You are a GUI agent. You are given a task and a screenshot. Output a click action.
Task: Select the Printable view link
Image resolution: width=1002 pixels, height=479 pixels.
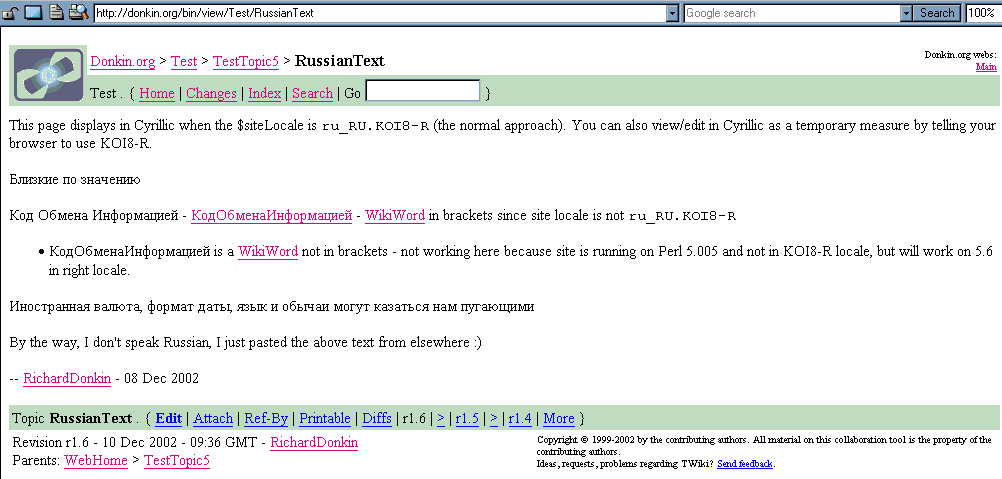325,418
